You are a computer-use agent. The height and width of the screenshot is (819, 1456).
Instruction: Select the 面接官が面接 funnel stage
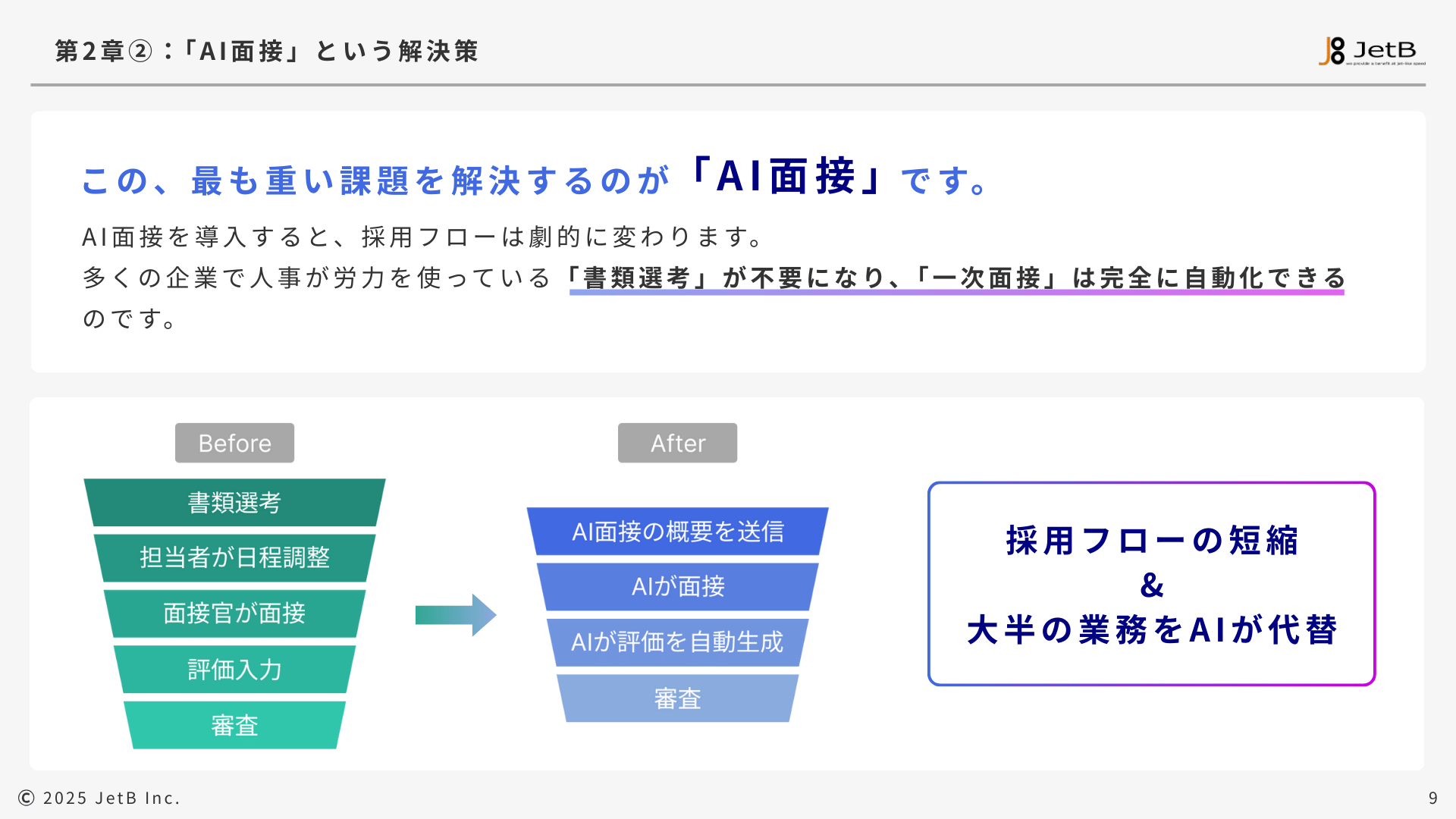point(234,613)
